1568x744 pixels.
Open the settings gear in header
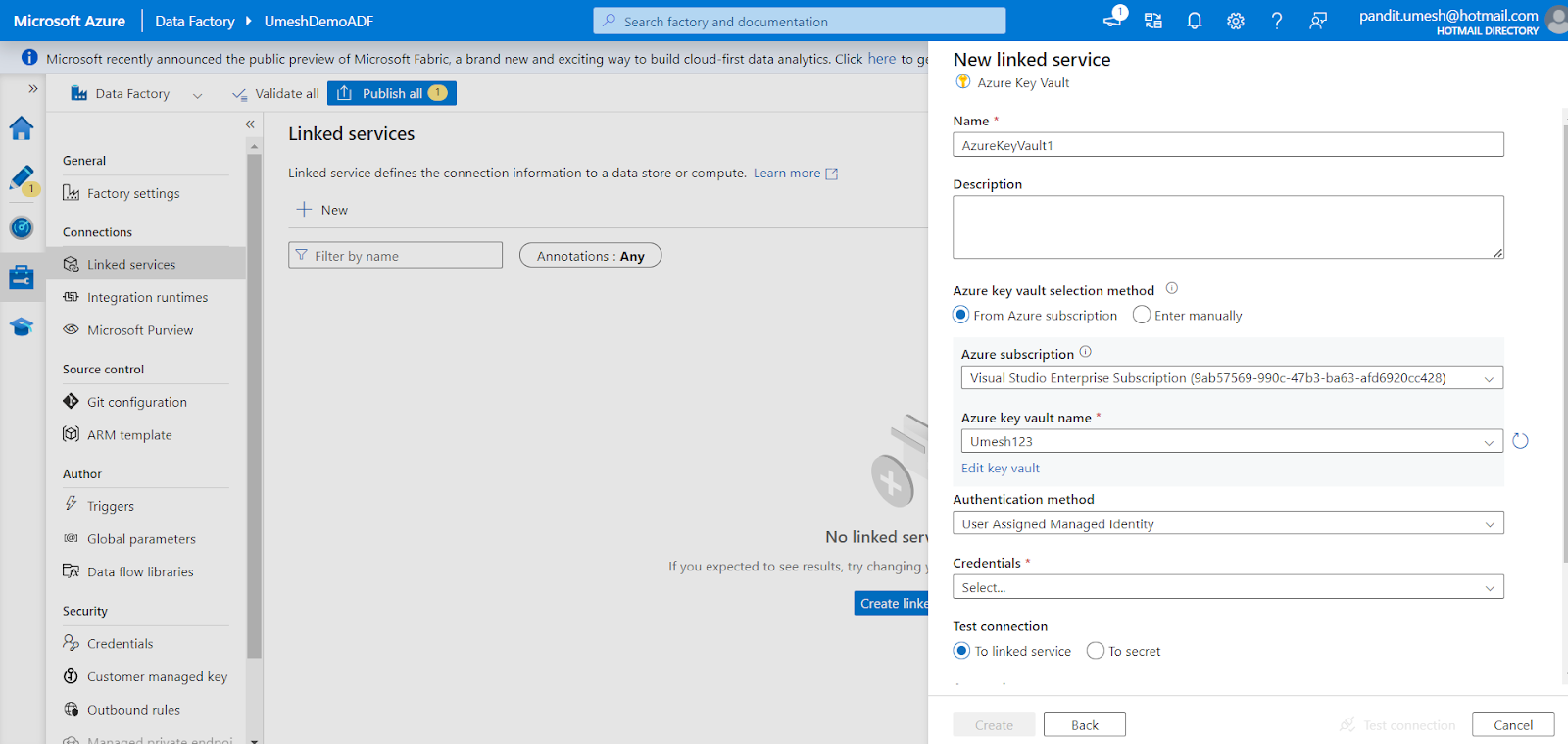click(1236, 21)
